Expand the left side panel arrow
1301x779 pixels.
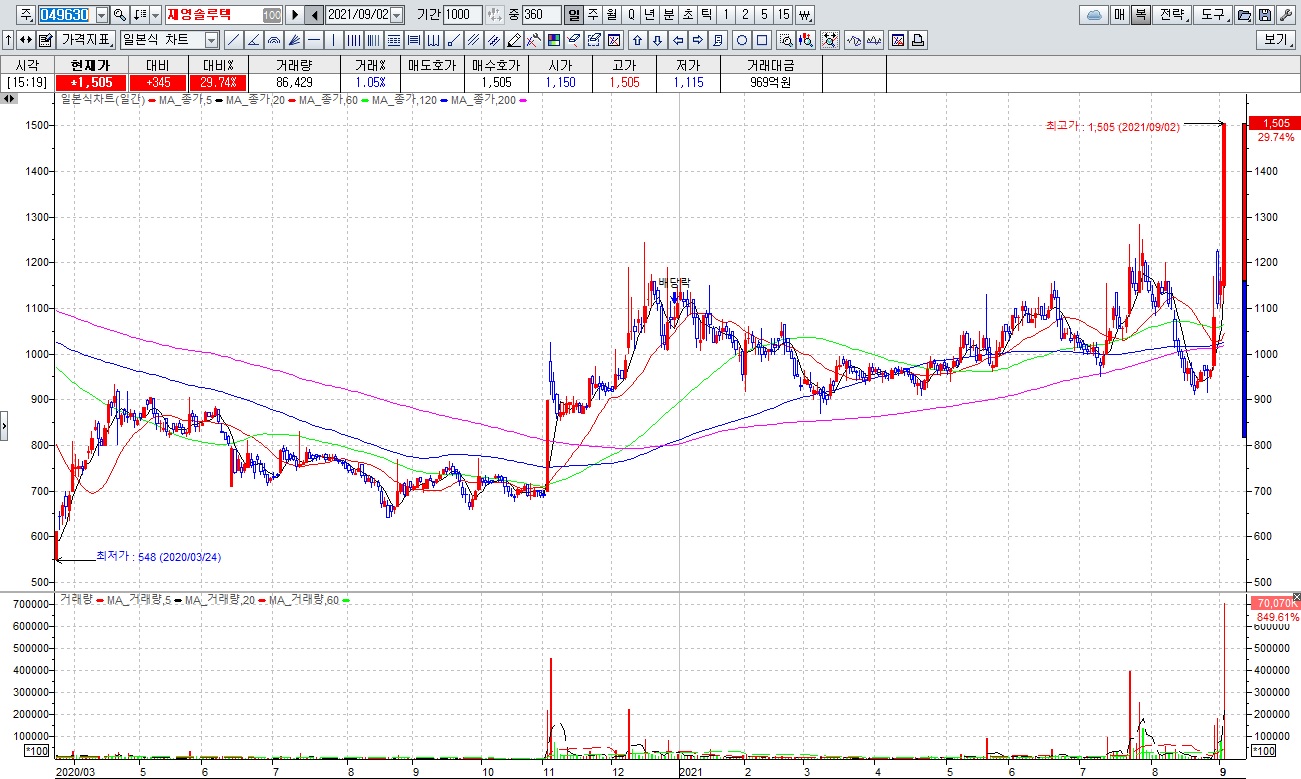click(4, 426)
